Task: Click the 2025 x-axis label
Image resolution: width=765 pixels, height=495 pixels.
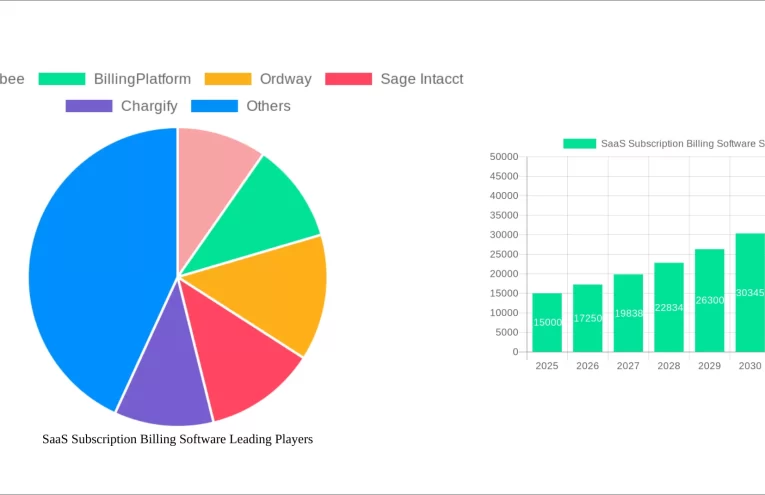Action: pyautogui.click(x=547, y=366)
